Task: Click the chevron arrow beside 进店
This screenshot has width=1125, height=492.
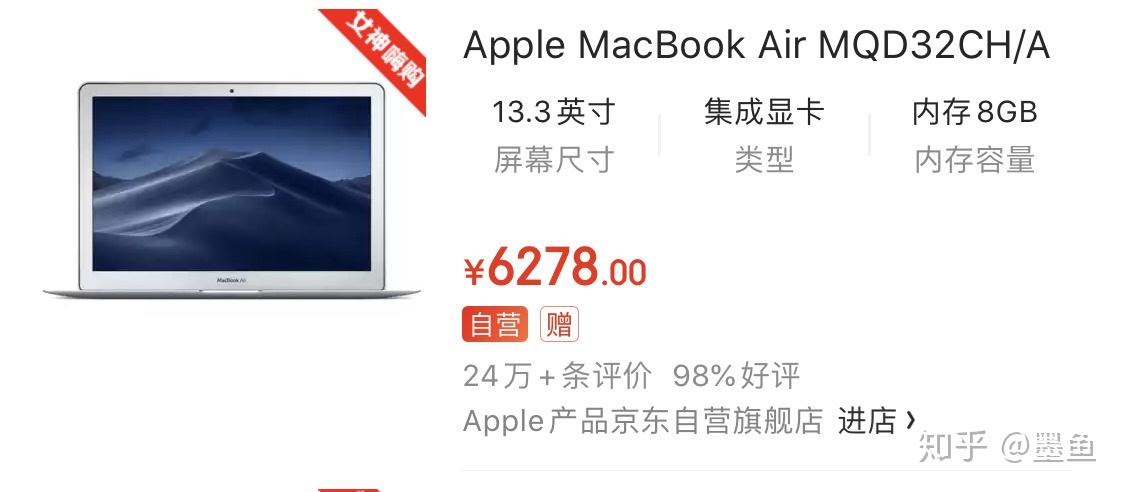Action: point(910,419)
